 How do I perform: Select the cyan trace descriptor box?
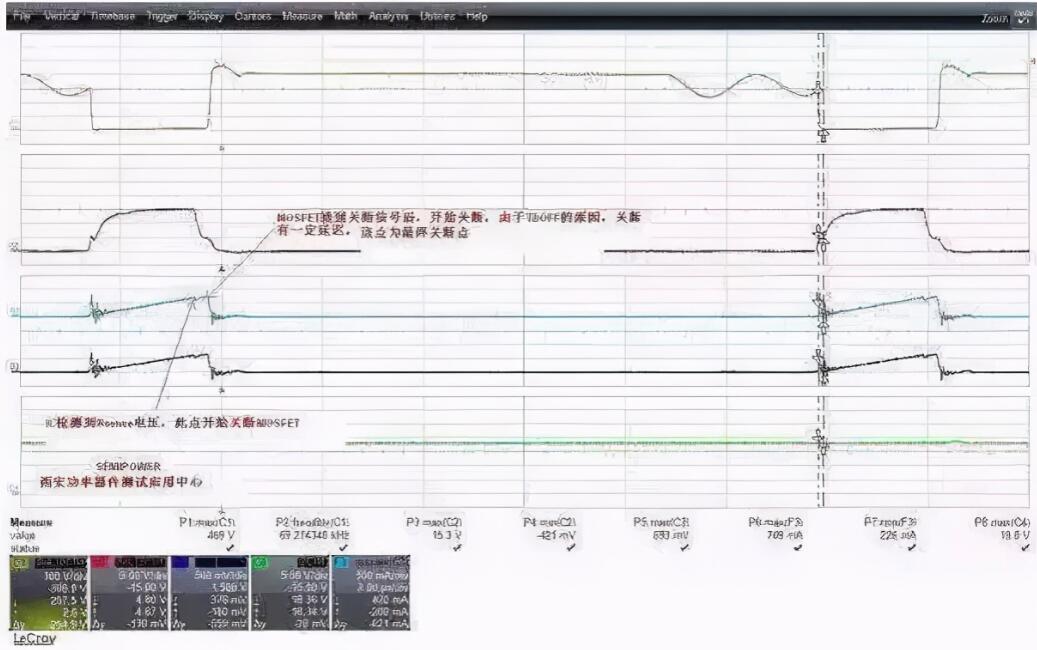pyautogui.click(x=370, y=594)
